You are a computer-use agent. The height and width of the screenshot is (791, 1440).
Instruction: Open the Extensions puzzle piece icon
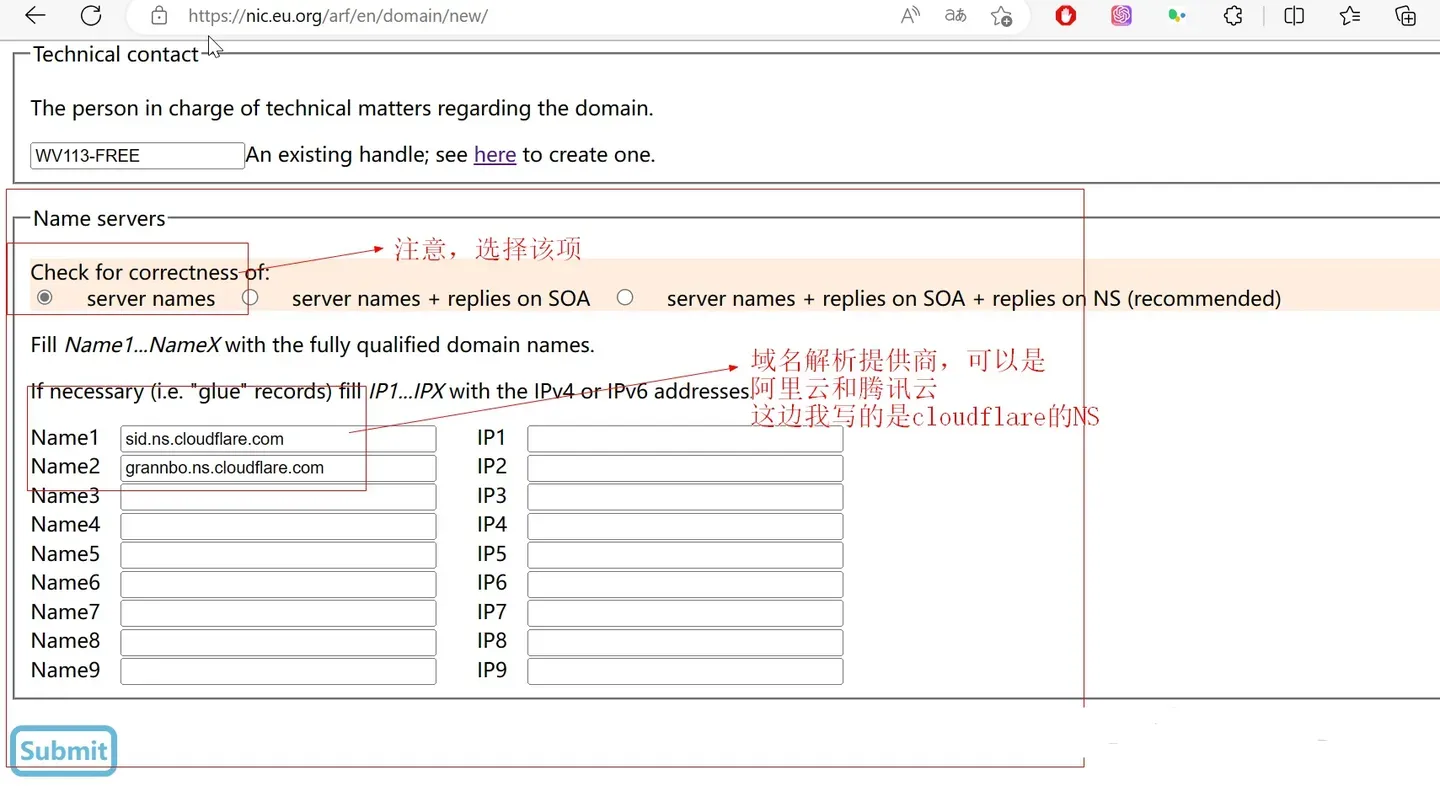coord(1233,16)
